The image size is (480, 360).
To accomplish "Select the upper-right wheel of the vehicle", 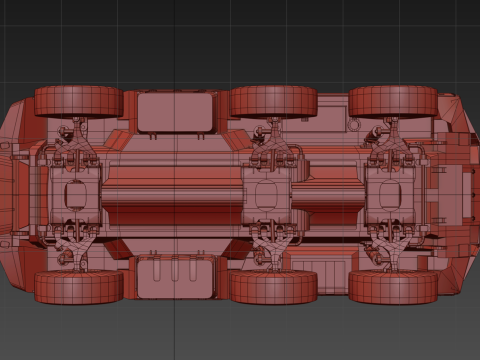I will pos(393,102).
